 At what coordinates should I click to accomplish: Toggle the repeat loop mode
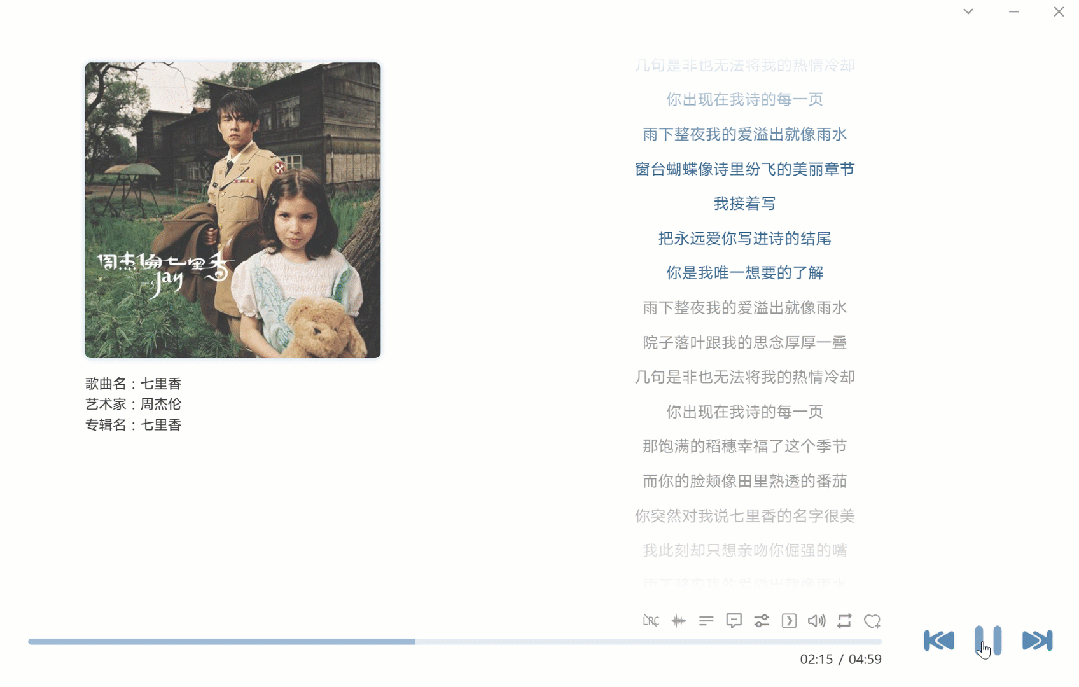(845, 621)
